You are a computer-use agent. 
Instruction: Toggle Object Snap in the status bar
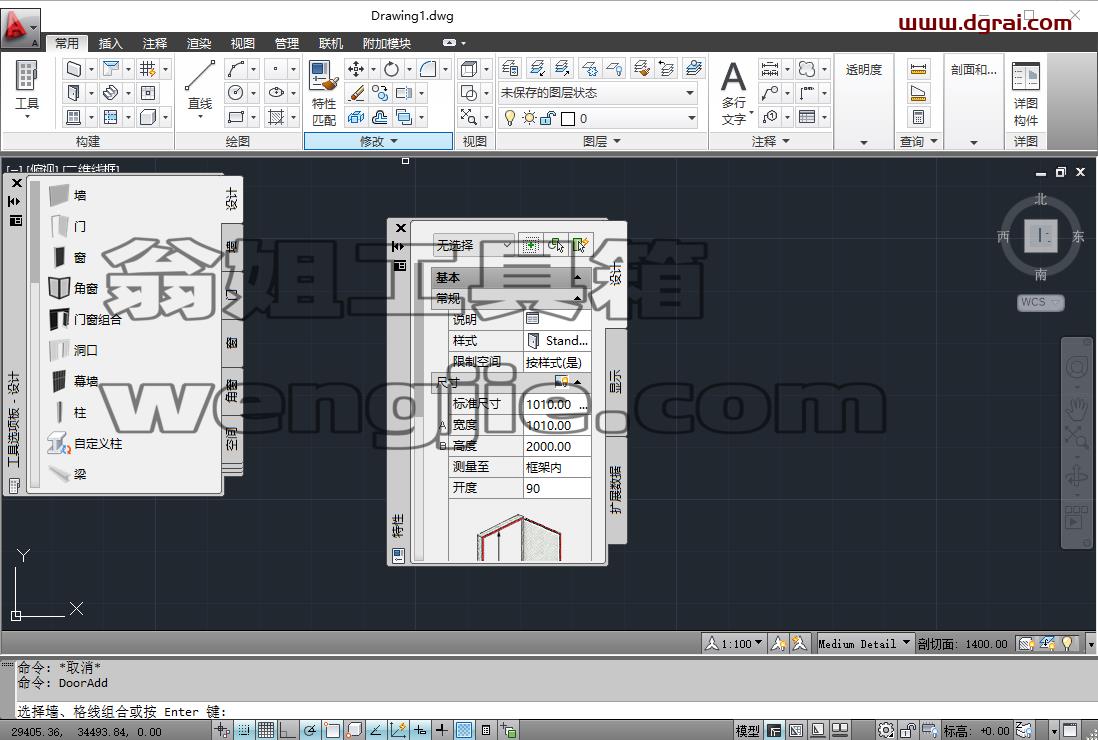(x=332, y=730)
